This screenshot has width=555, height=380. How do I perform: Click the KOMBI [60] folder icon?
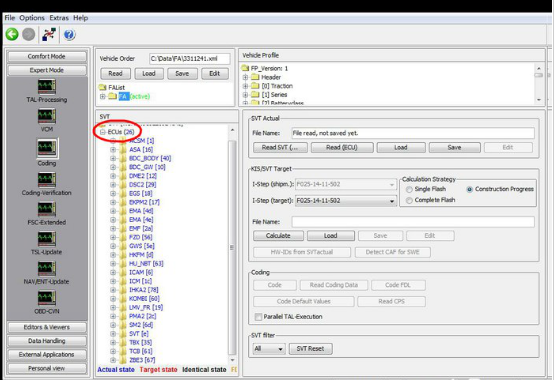123,299
